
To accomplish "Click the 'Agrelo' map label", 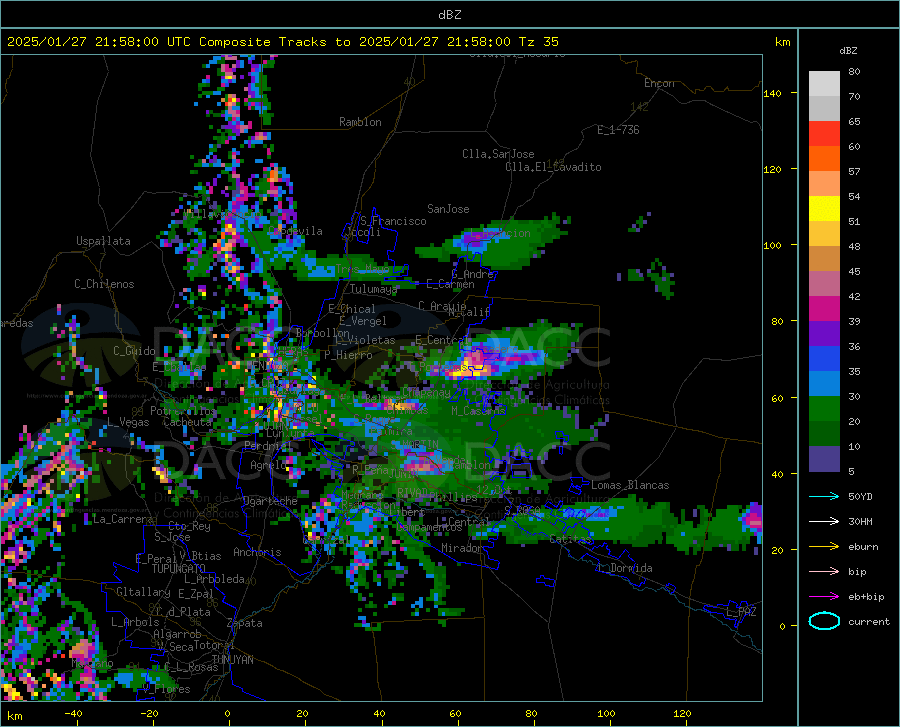I will coord(268,465).
